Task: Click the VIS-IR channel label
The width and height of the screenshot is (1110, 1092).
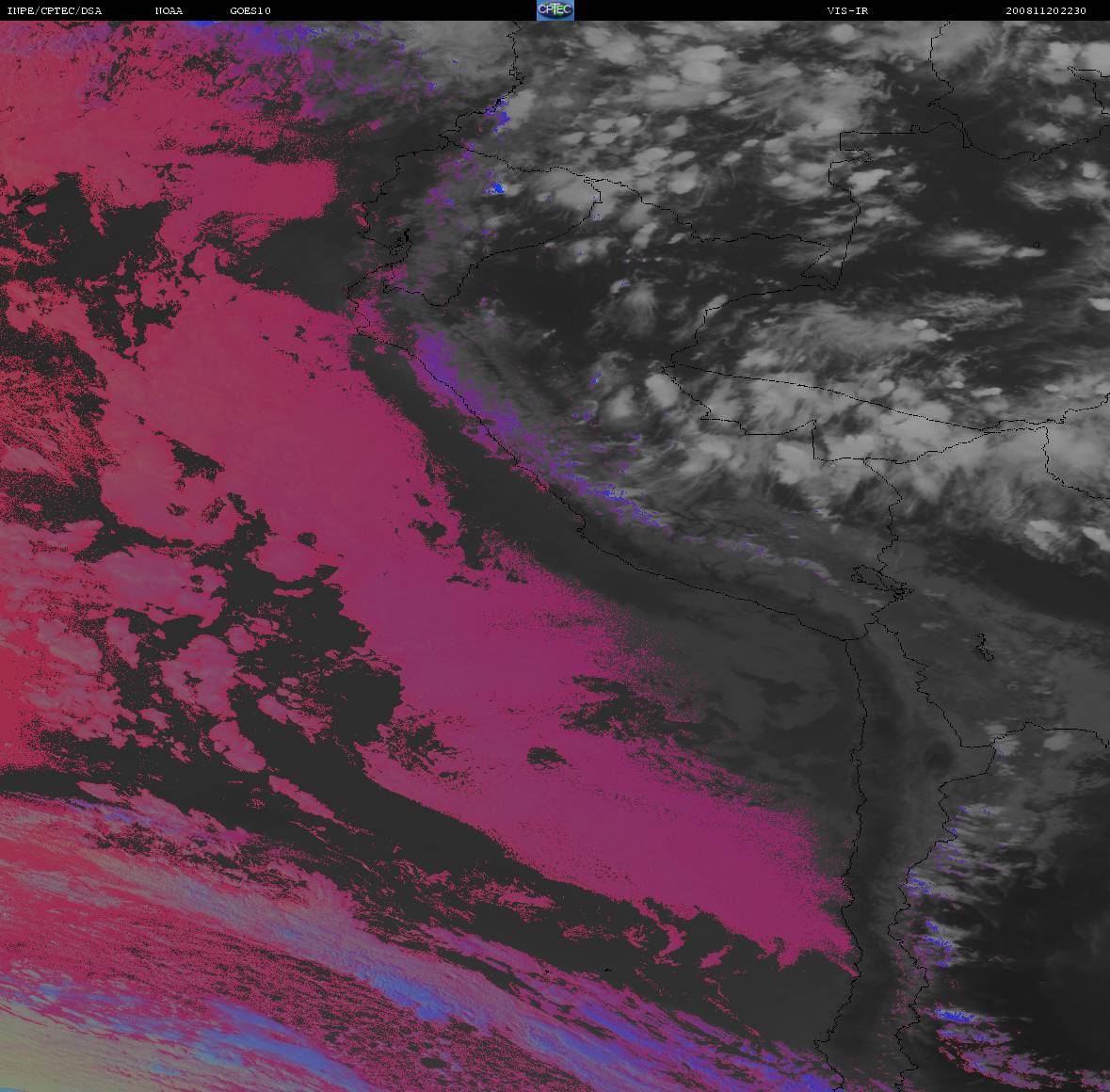Action: (x=847, y=10)
